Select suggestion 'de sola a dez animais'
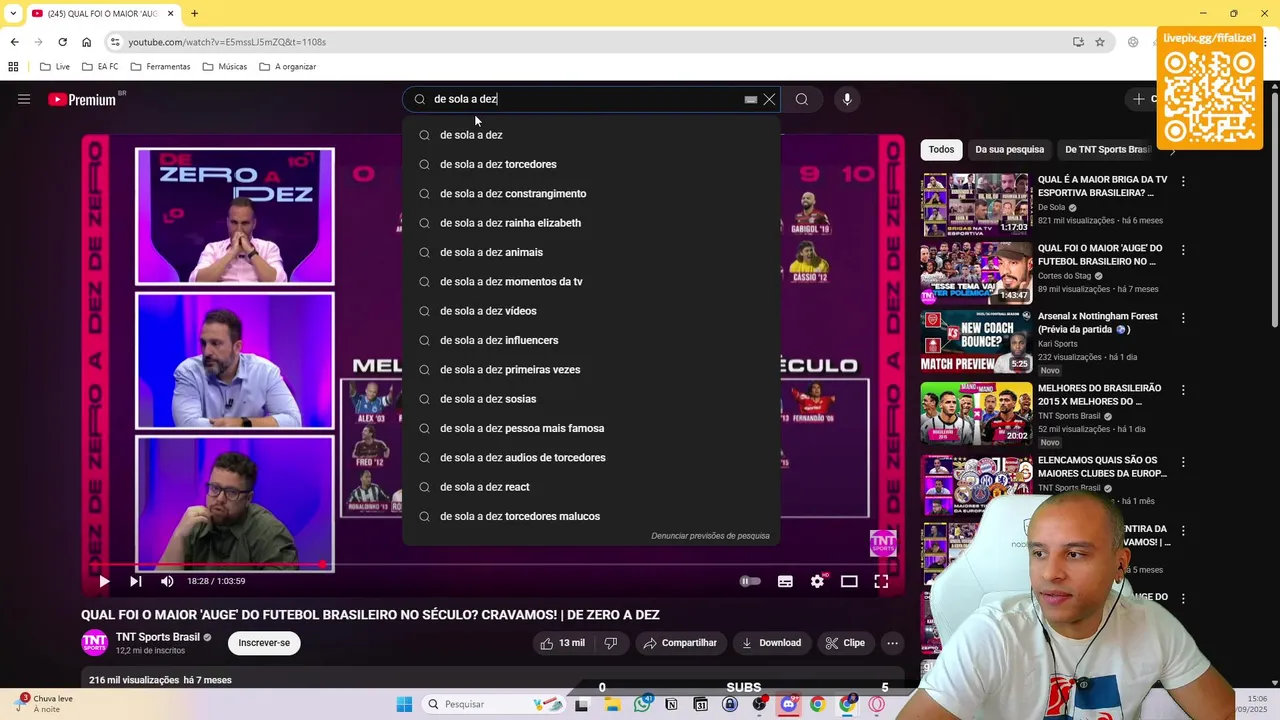 click(x=591, y=252)
